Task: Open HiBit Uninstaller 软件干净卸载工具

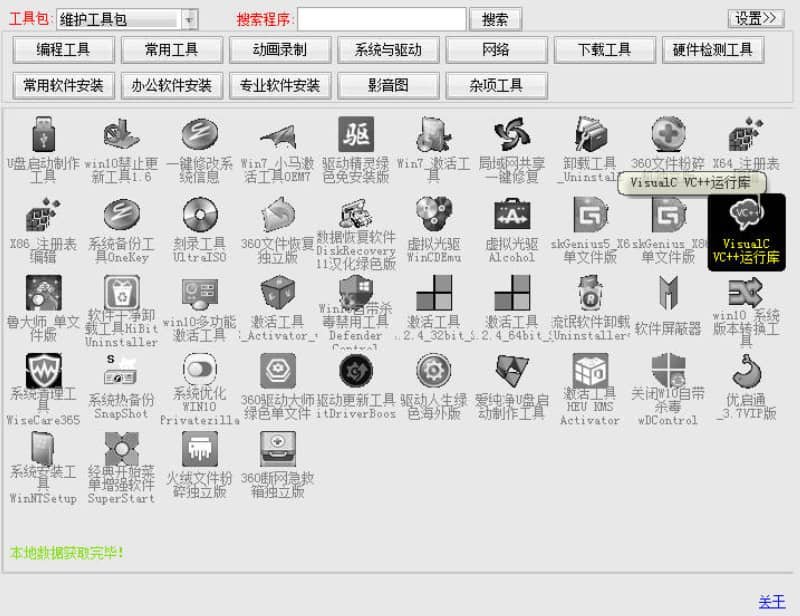Action: pyautogui.click(x=121, y=311)
